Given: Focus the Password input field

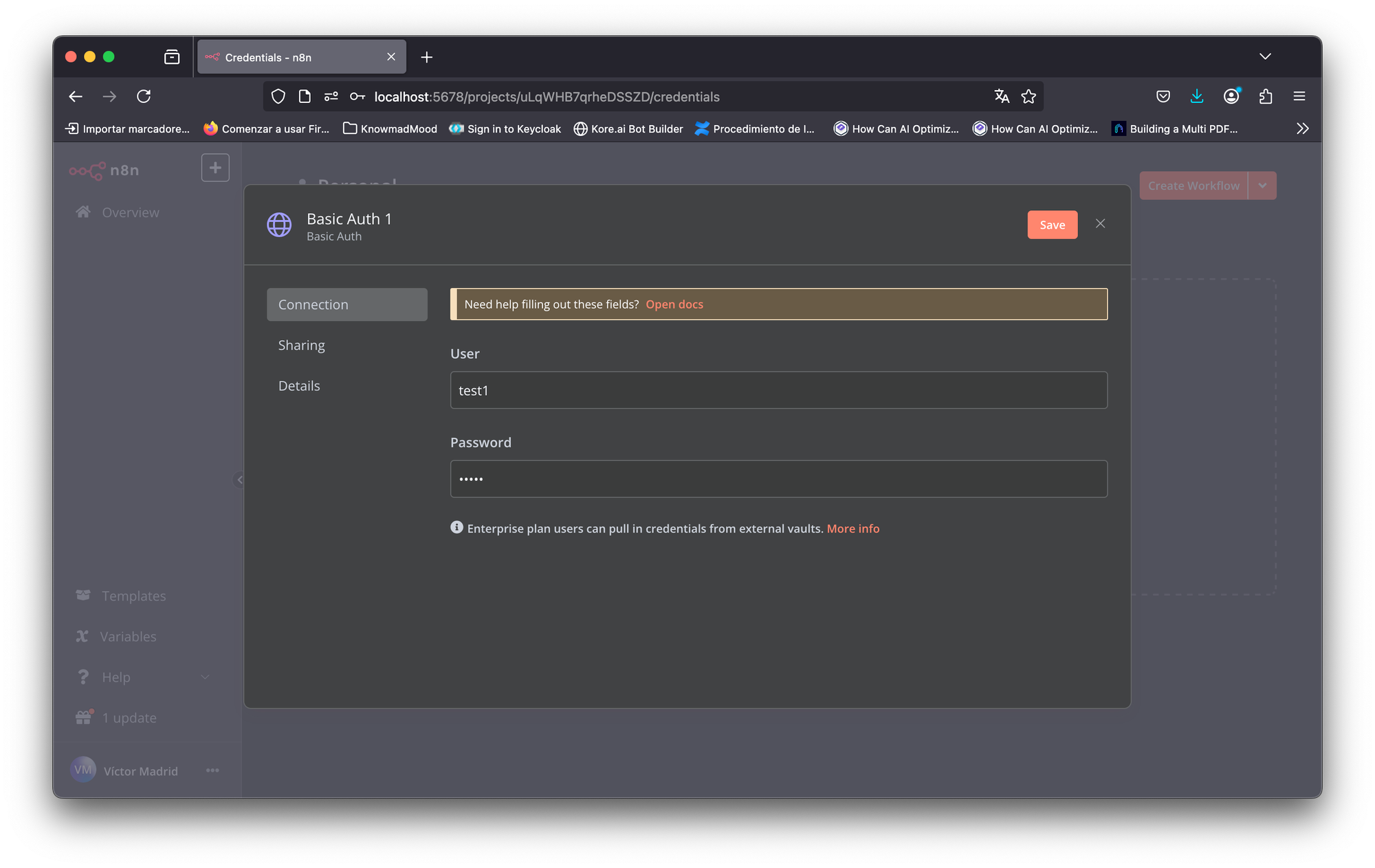Looking at the screenshot, I should click(778, 479).
